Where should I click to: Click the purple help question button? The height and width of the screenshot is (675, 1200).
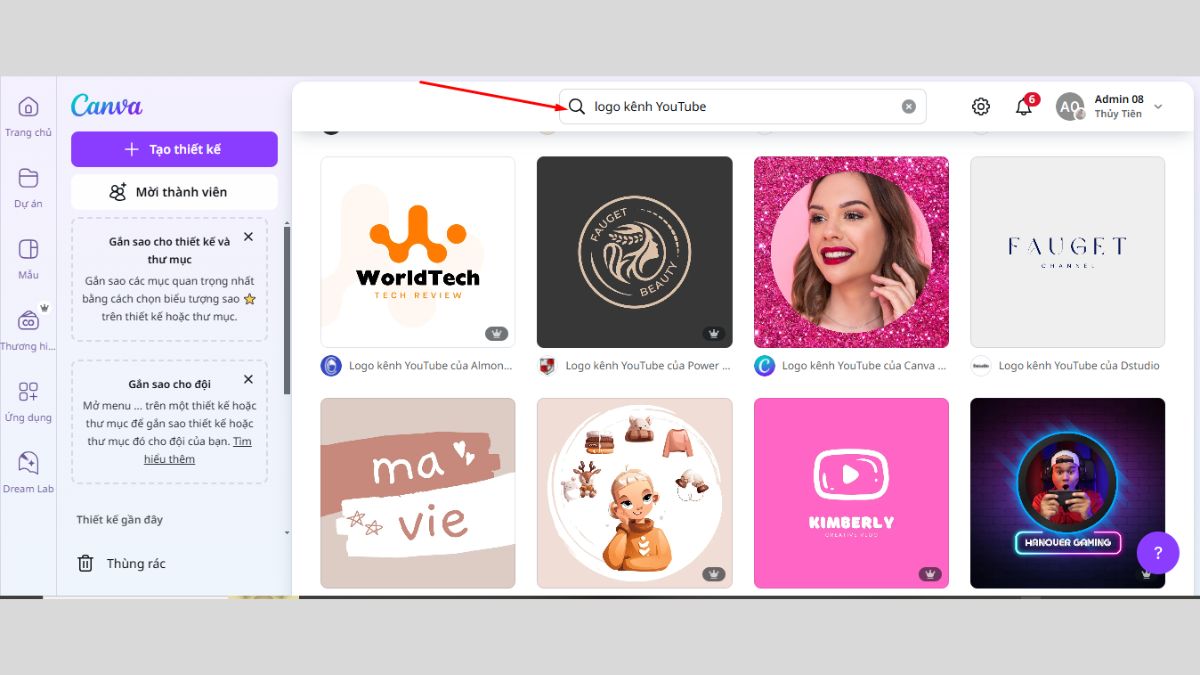pyautogui.click(x=1158, y=552)
